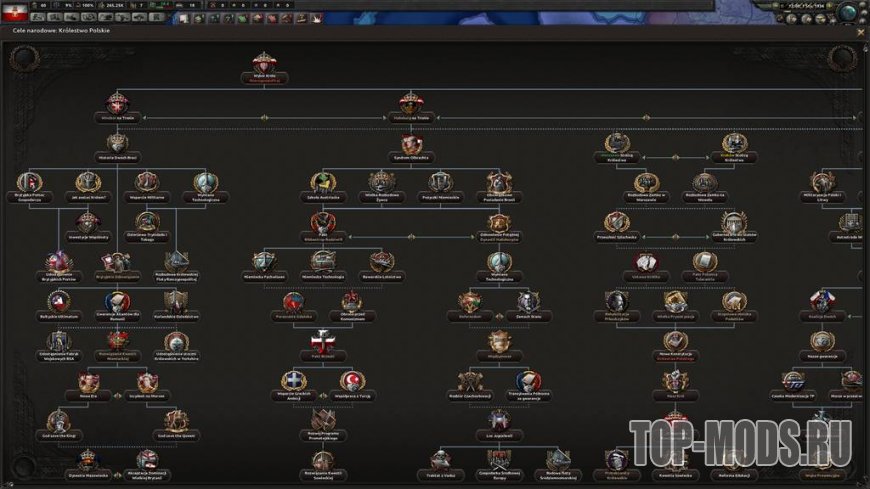
Task: Choose the Reforma Edukacji focus
Action: pyautogui.click(x=736, y=460)
